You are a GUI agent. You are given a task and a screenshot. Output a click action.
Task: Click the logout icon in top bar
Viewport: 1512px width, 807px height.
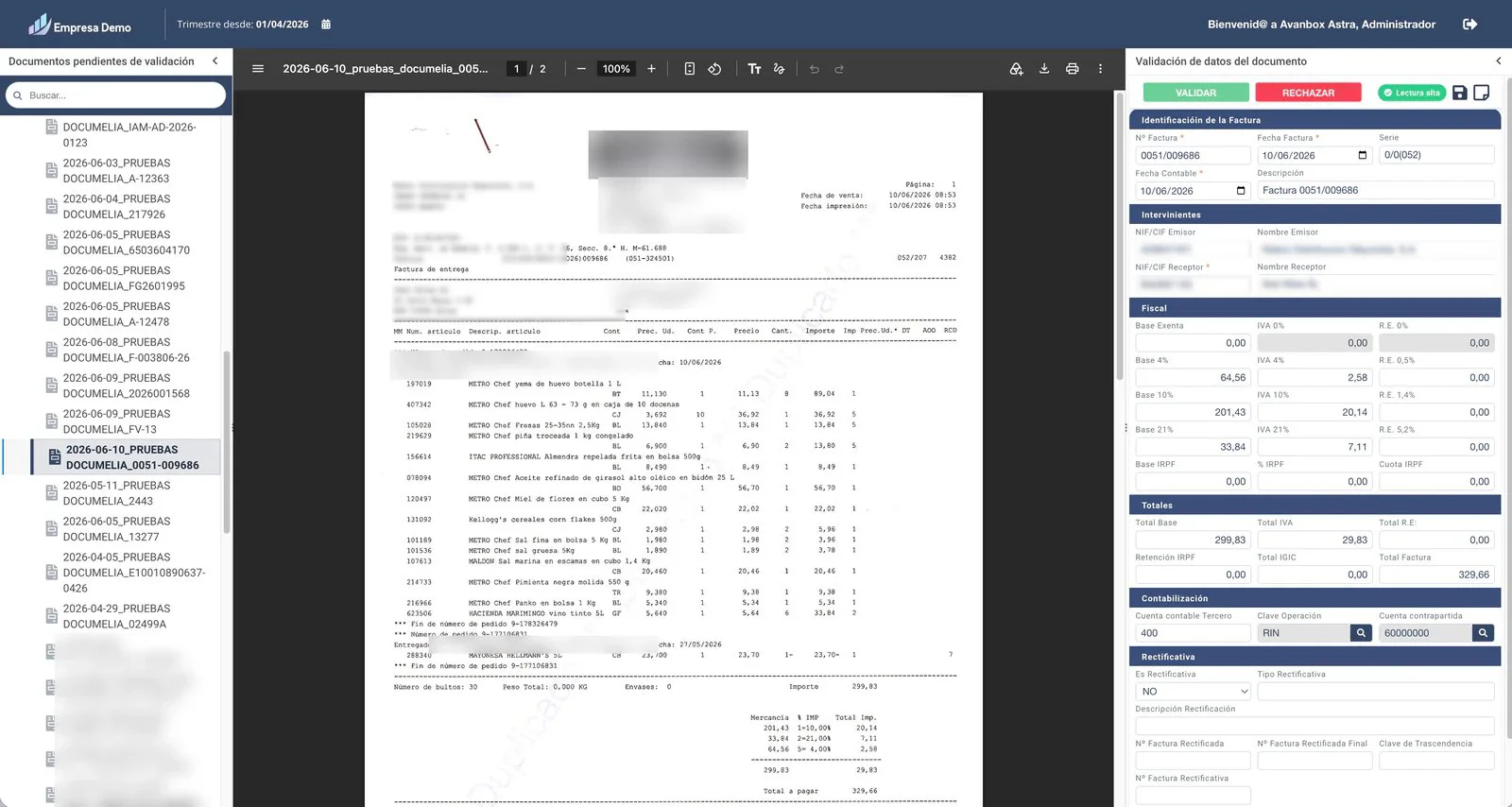[1469, 25]
